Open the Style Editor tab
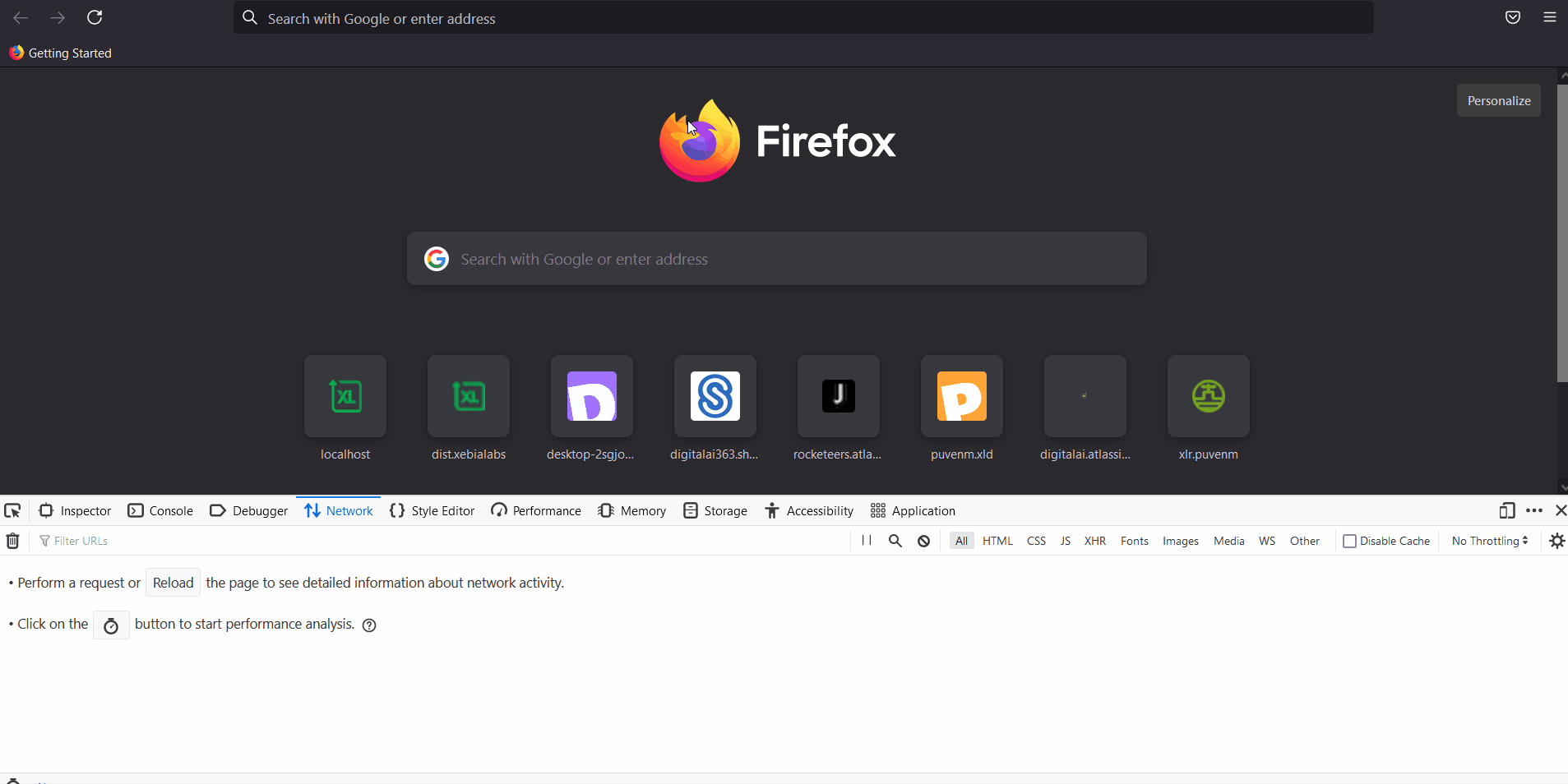 (432, 510)
